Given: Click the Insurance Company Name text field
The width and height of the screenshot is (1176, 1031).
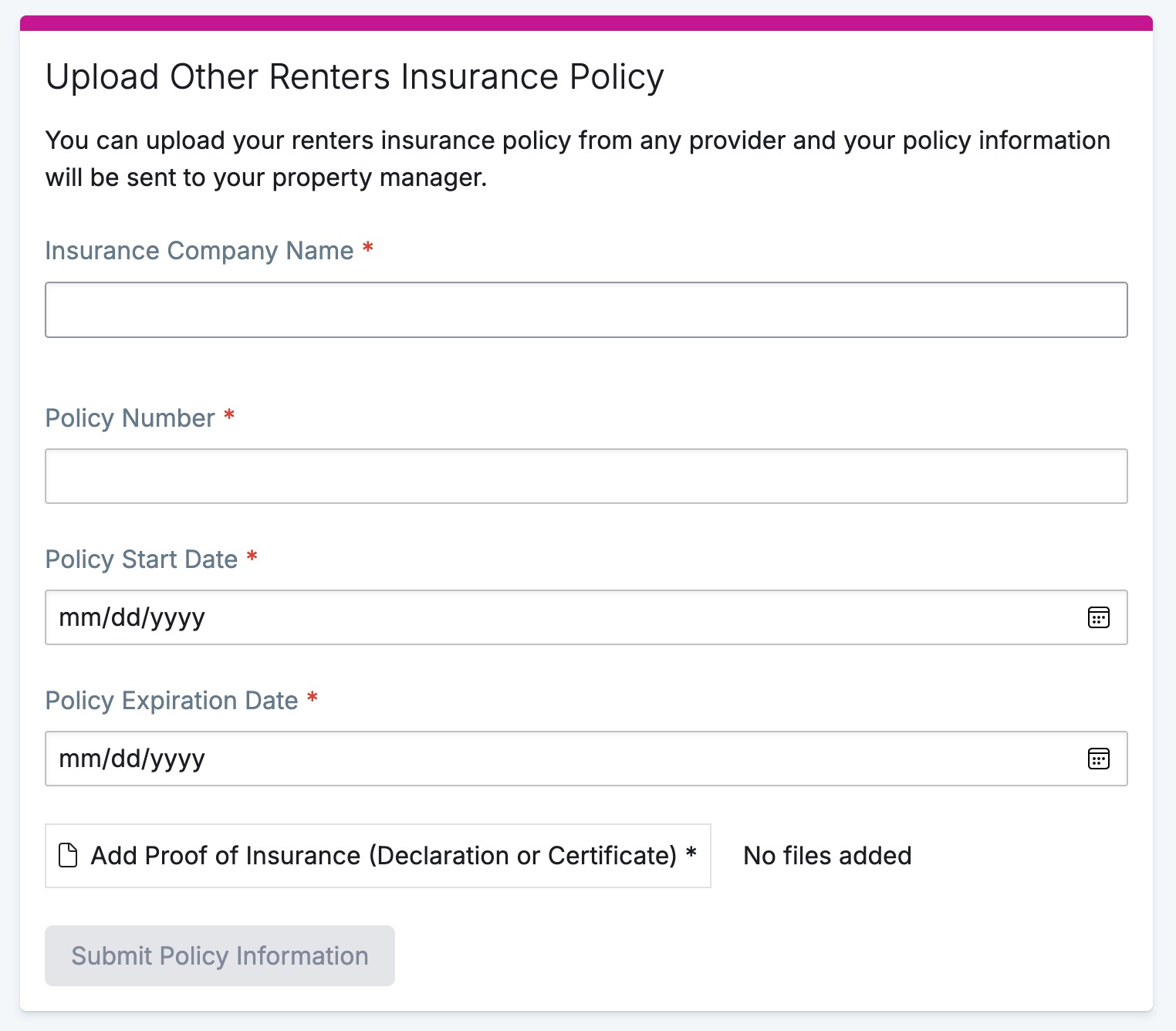Looking at the screenshot, I should (586, 309).
